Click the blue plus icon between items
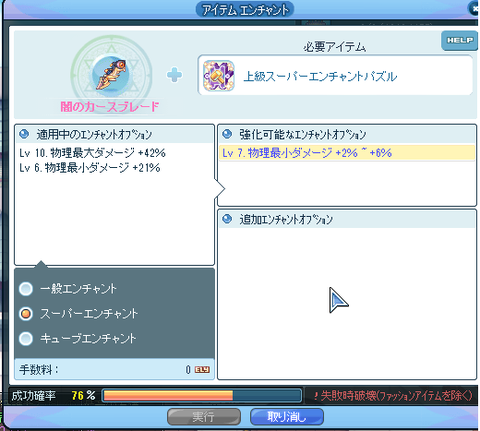The height and width of the screenshot is (431, 480). click(174, 75)
